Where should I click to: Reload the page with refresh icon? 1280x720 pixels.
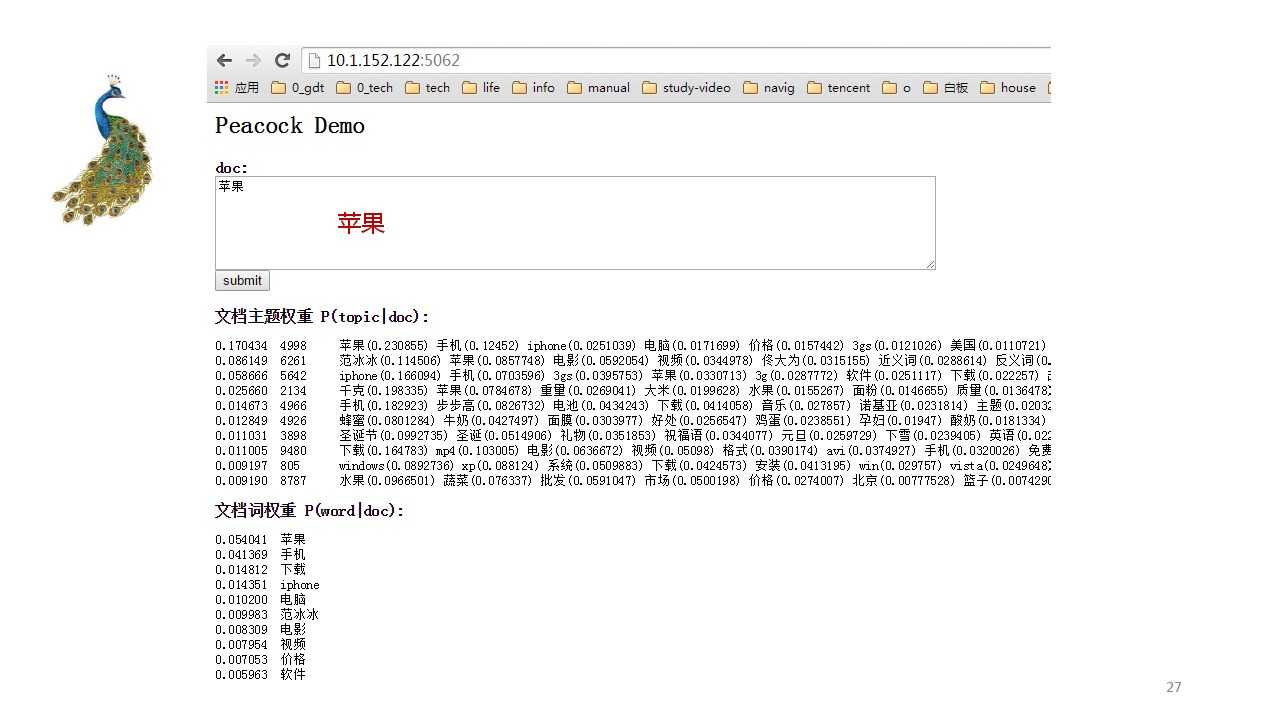coord(282,60)
